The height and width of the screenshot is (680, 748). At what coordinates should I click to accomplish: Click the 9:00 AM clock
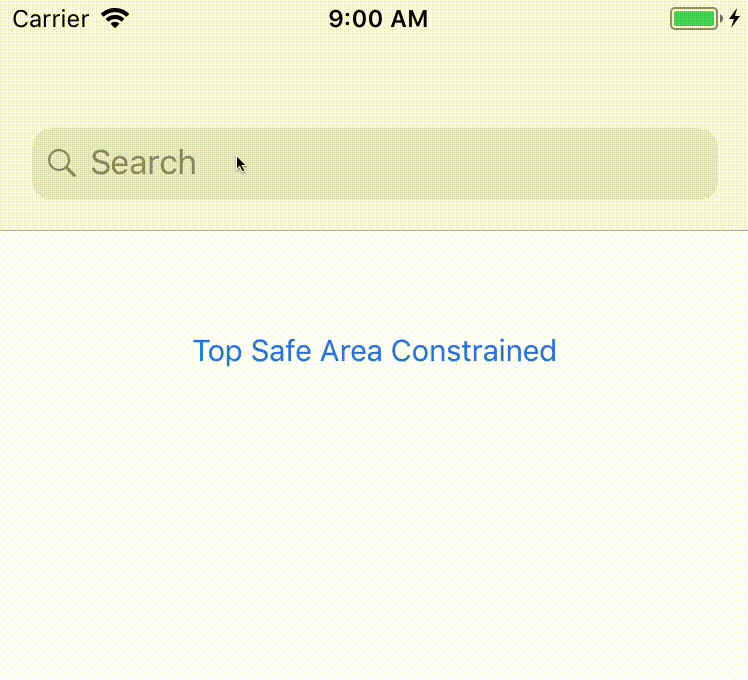click(x=378, y=19)
